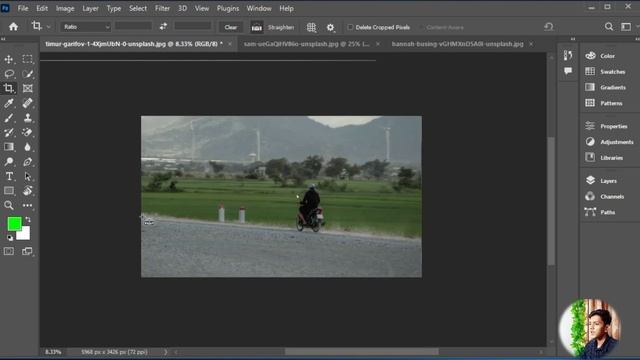Image resolution: width=640 pixels, height=360 pixels.
Task: Select the Path Selection tool
Action: pos(27,176)
